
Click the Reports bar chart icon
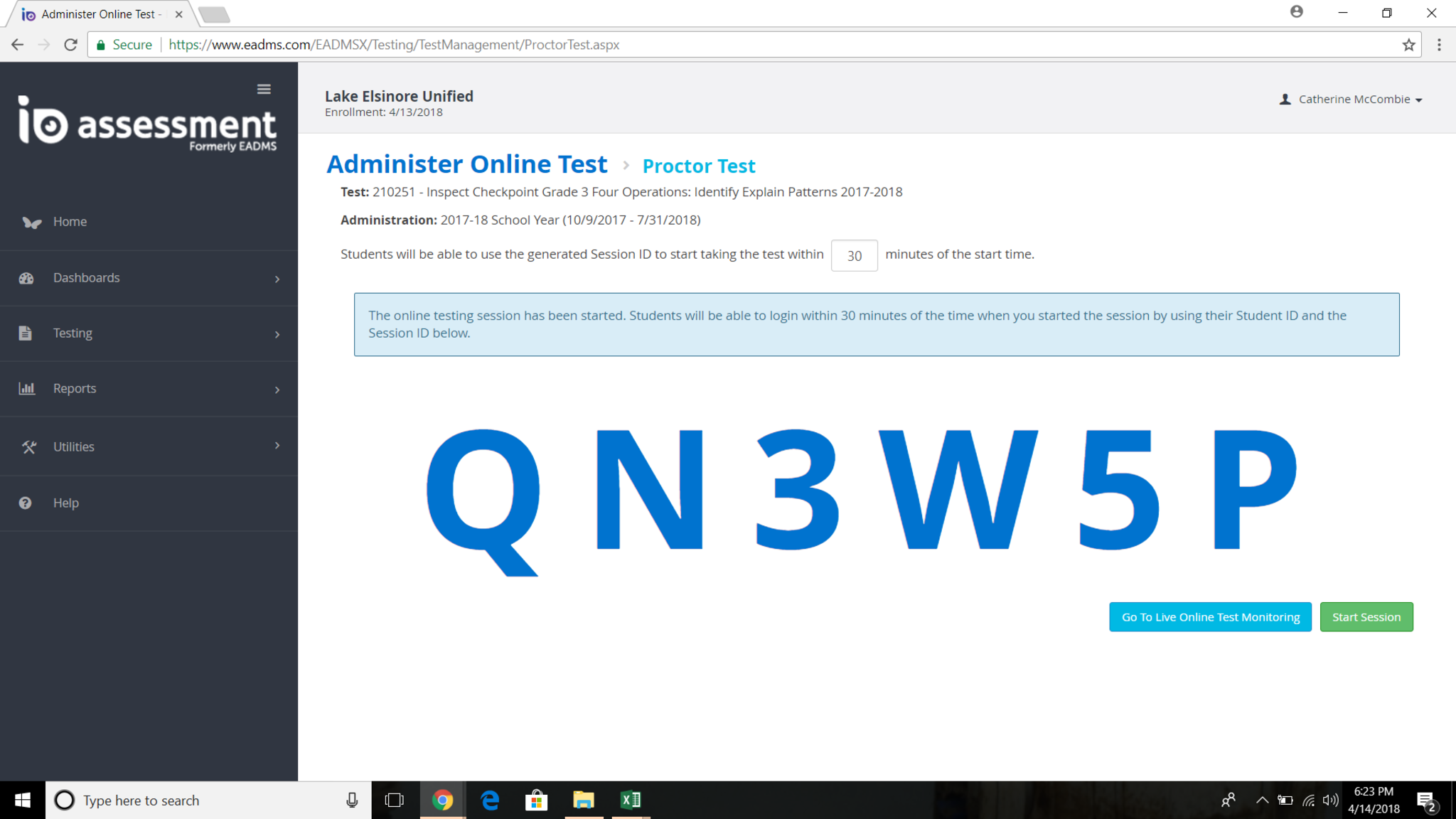point(26,388)
